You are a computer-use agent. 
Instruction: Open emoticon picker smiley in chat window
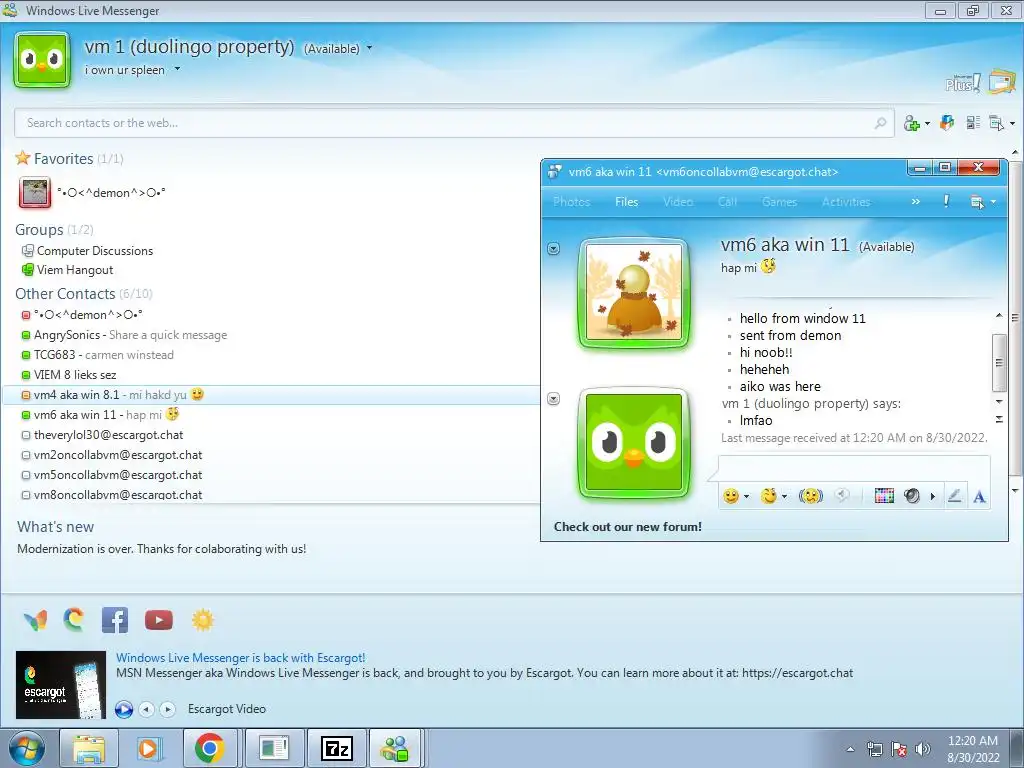731,496
